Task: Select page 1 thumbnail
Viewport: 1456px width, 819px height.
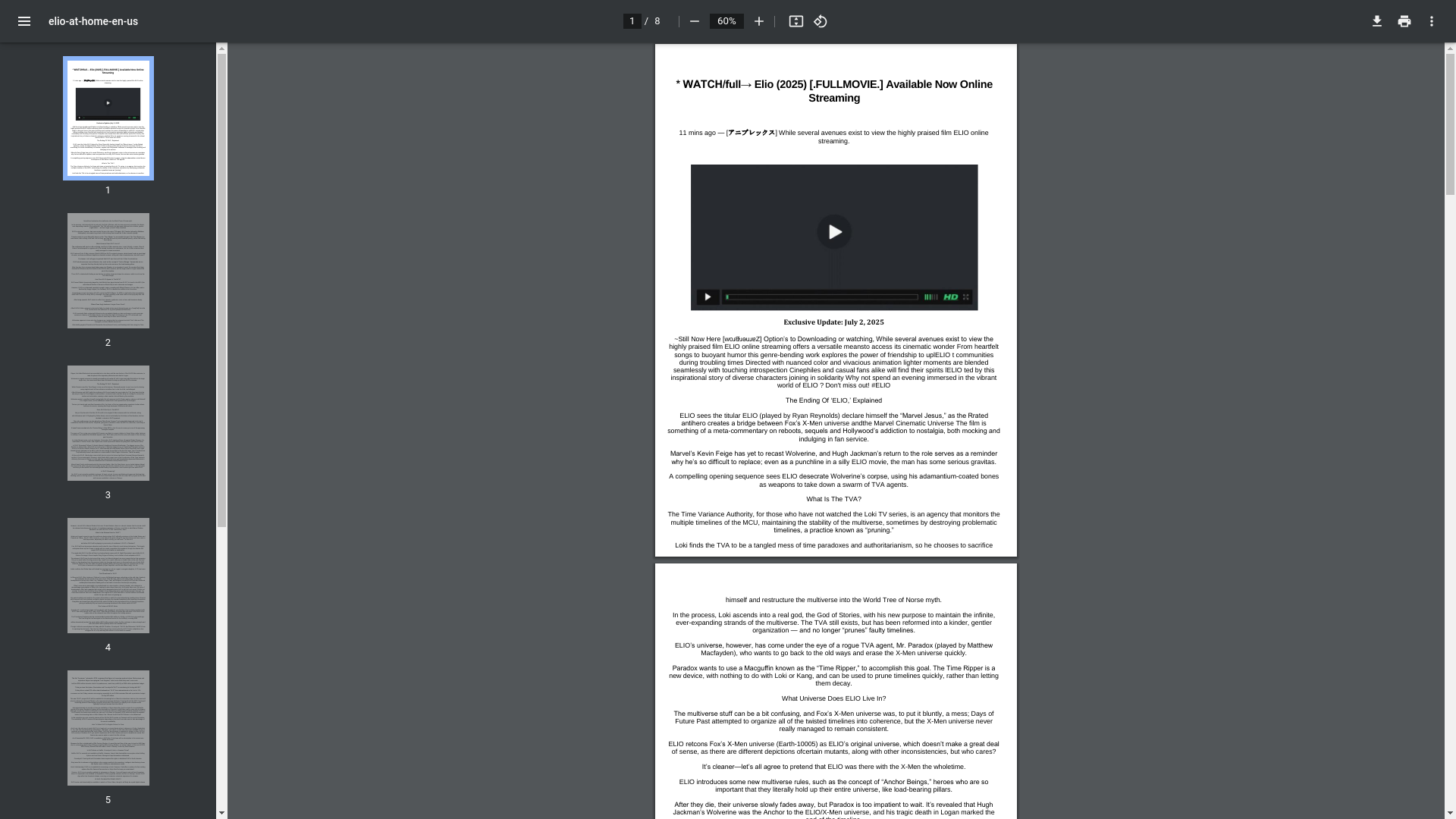Action: 108,118
